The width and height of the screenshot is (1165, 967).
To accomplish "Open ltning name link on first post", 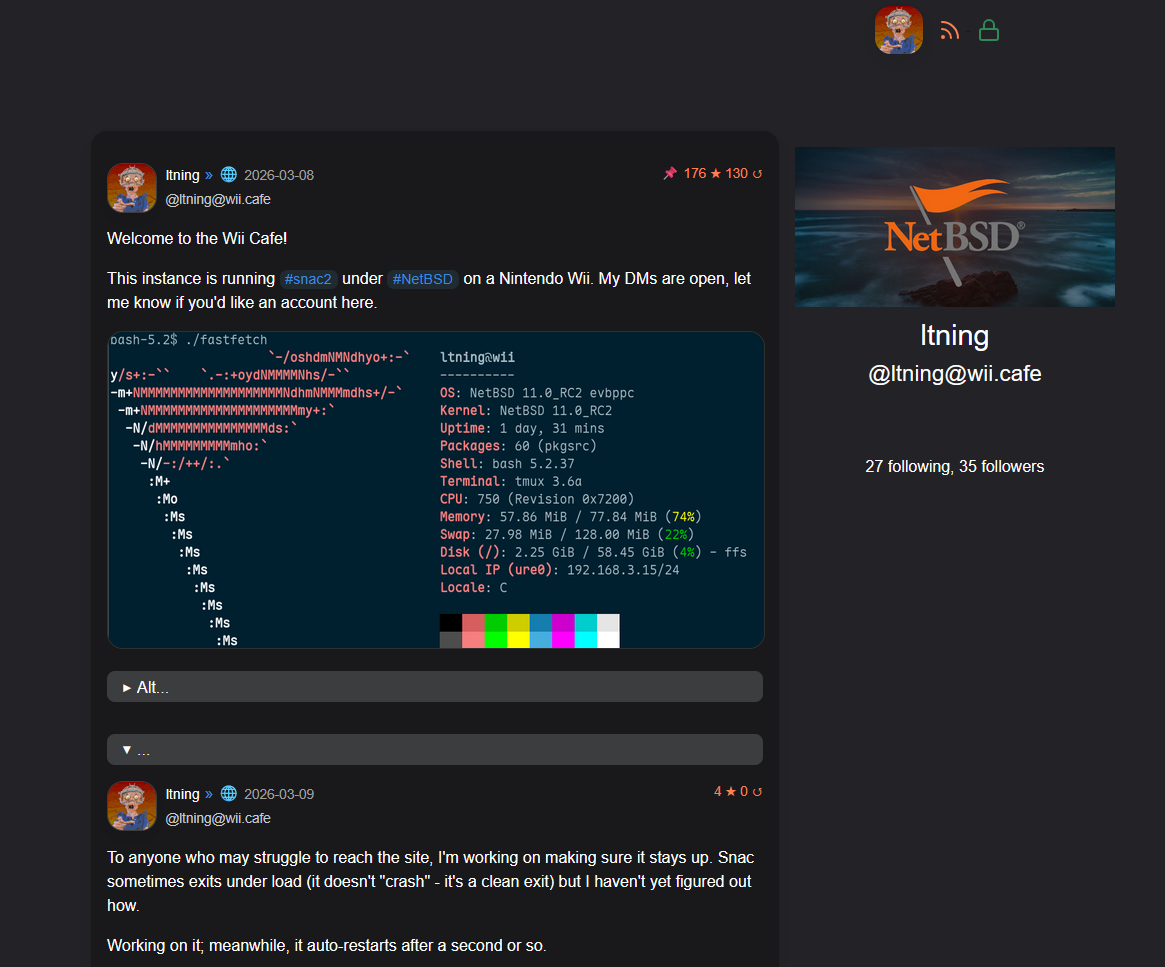I will coord(182,175).
